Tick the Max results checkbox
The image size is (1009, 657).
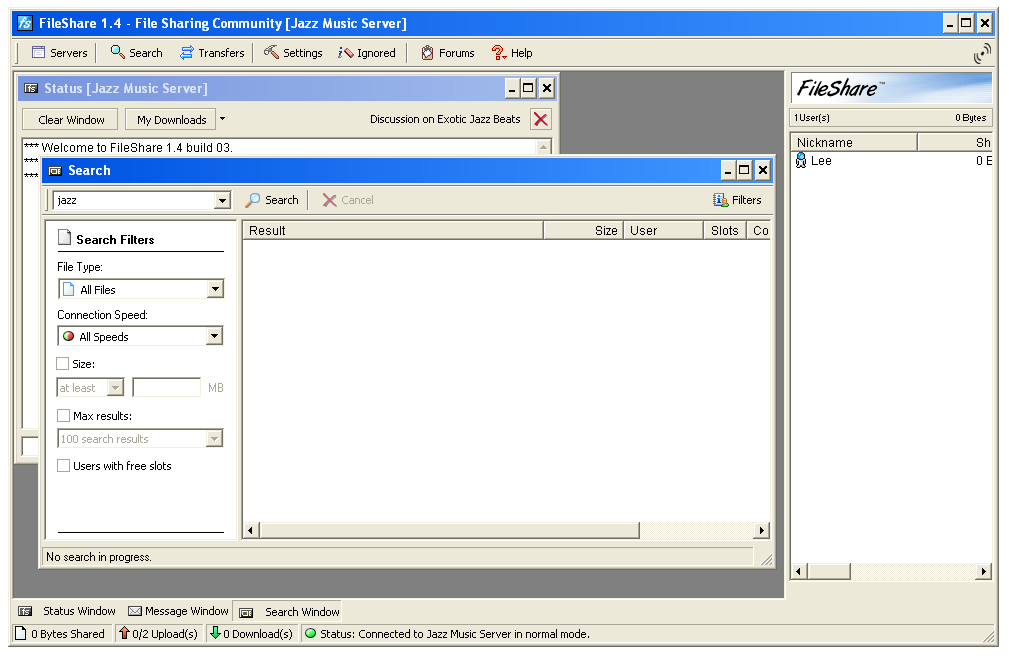(63, 416)
